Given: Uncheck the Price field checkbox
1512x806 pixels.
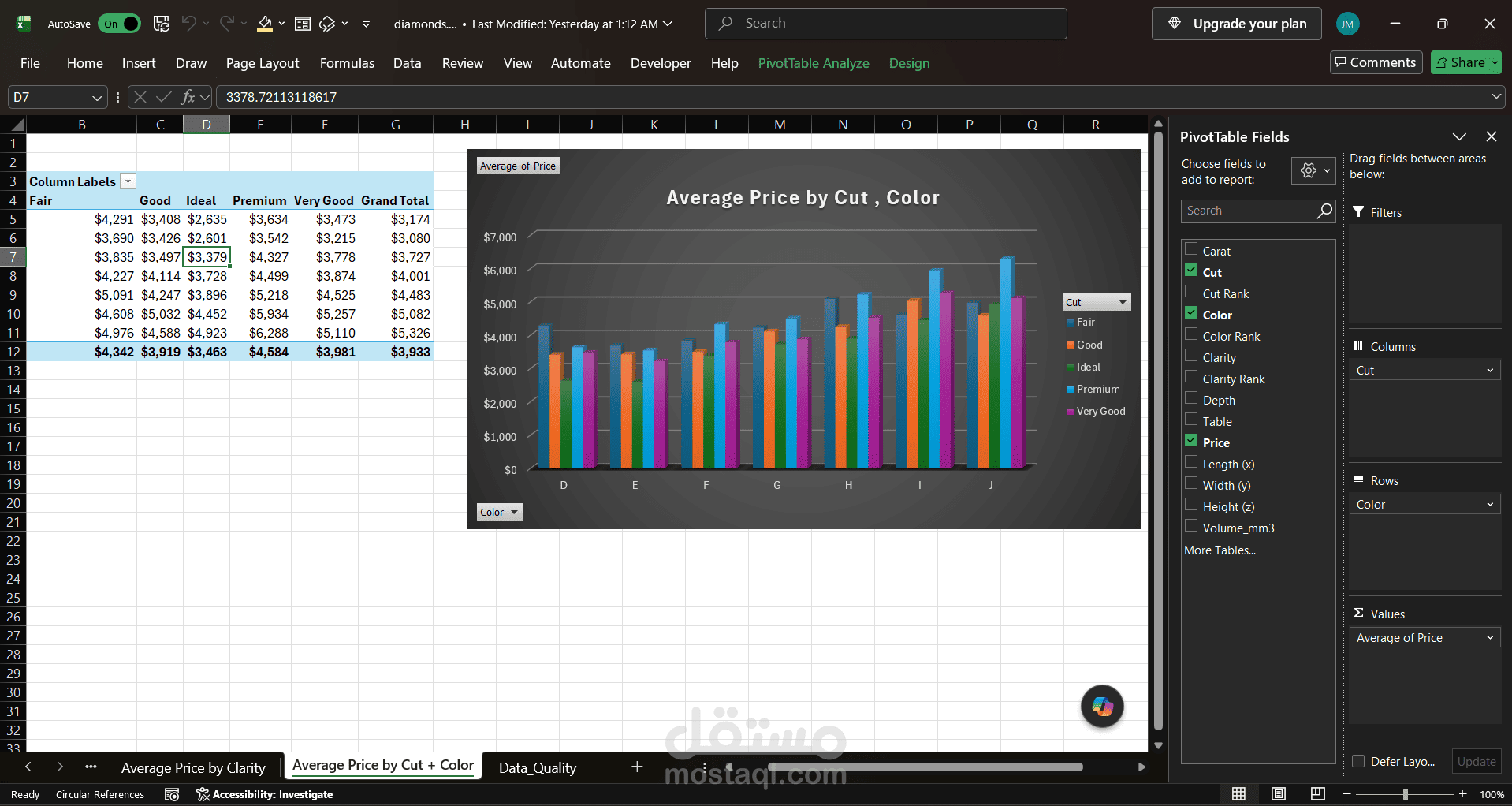Looking at the screenshot, I should click(1191, 441).
